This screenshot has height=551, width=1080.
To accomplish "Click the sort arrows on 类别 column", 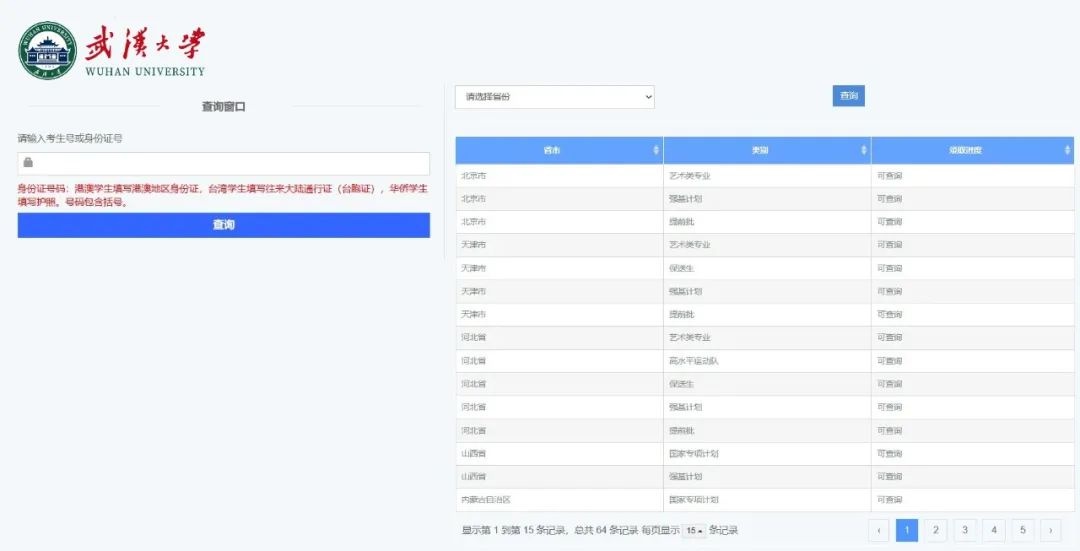I will point(864,150).
